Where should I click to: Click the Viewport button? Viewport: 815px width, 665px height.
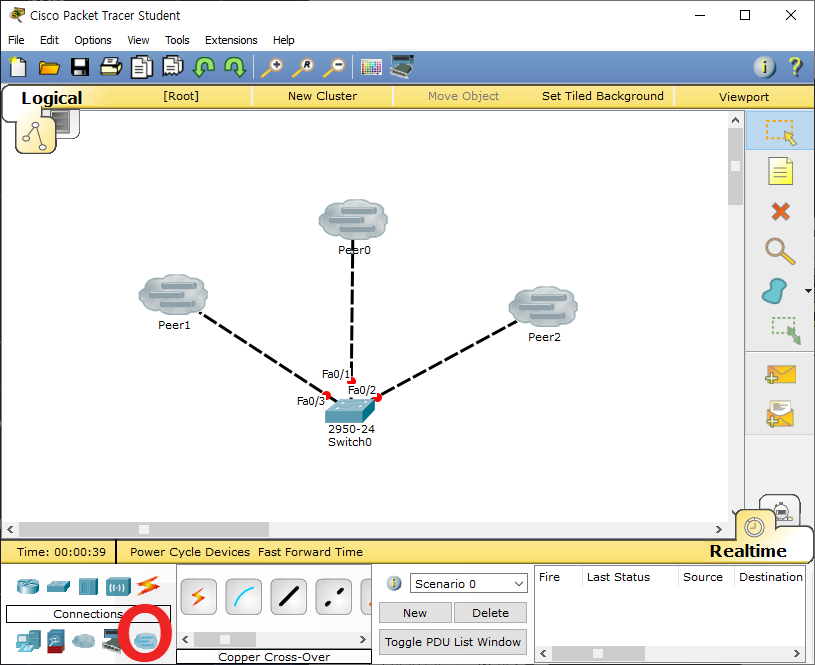(x=744, y=97)
